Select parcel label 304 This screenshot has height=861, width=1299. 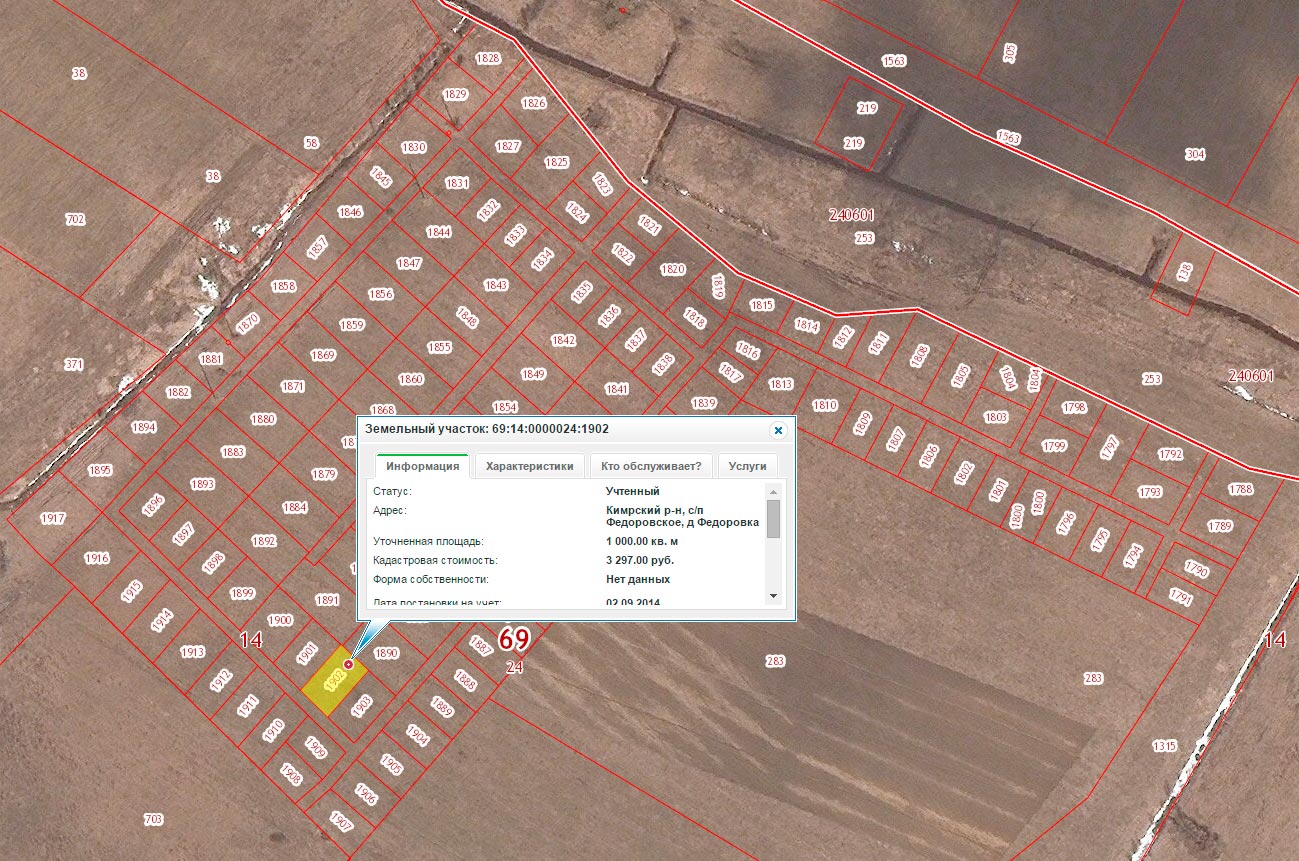click(1195, 154)
